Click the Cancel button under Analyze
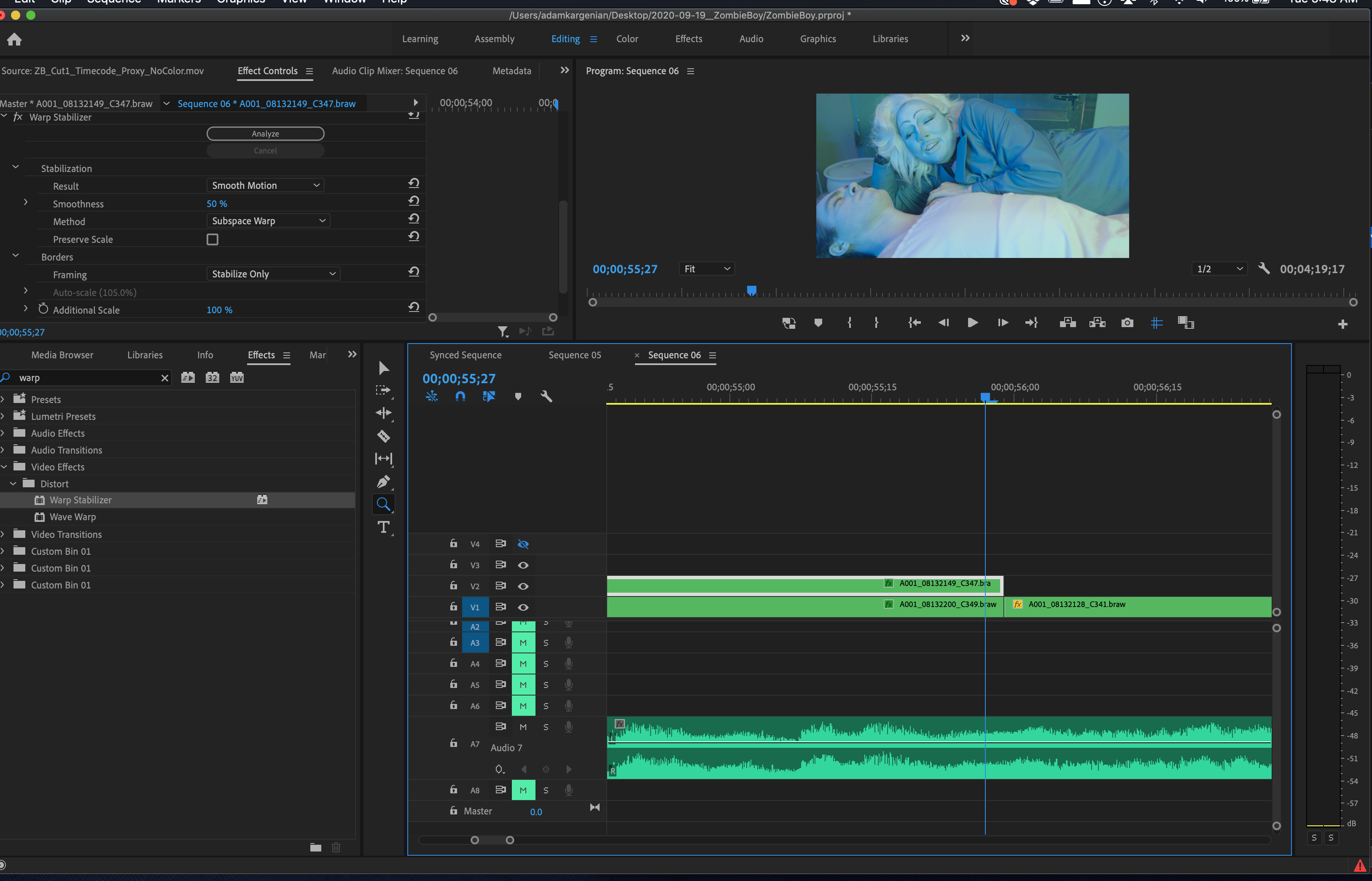 (265, 150)
